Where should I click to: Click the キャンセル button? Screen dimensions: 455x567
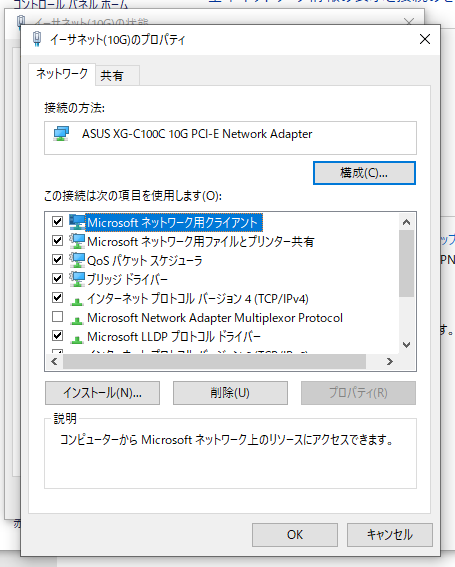click(390, 535)
